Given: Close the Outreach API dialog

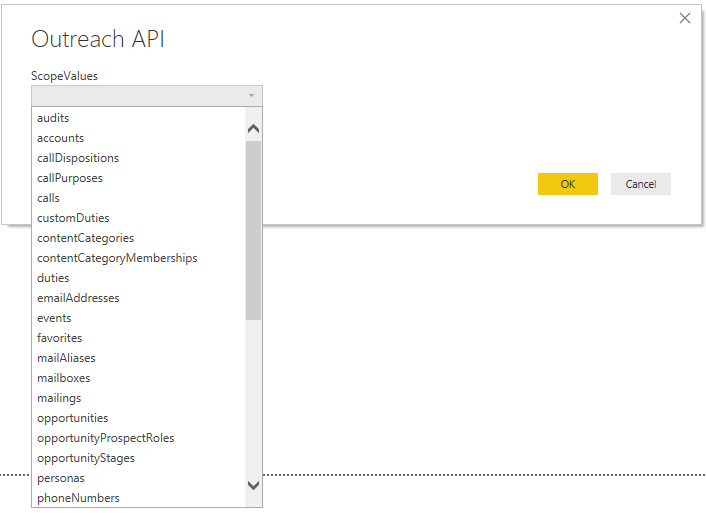Looking at the screenshot, I should click(684, 18).
